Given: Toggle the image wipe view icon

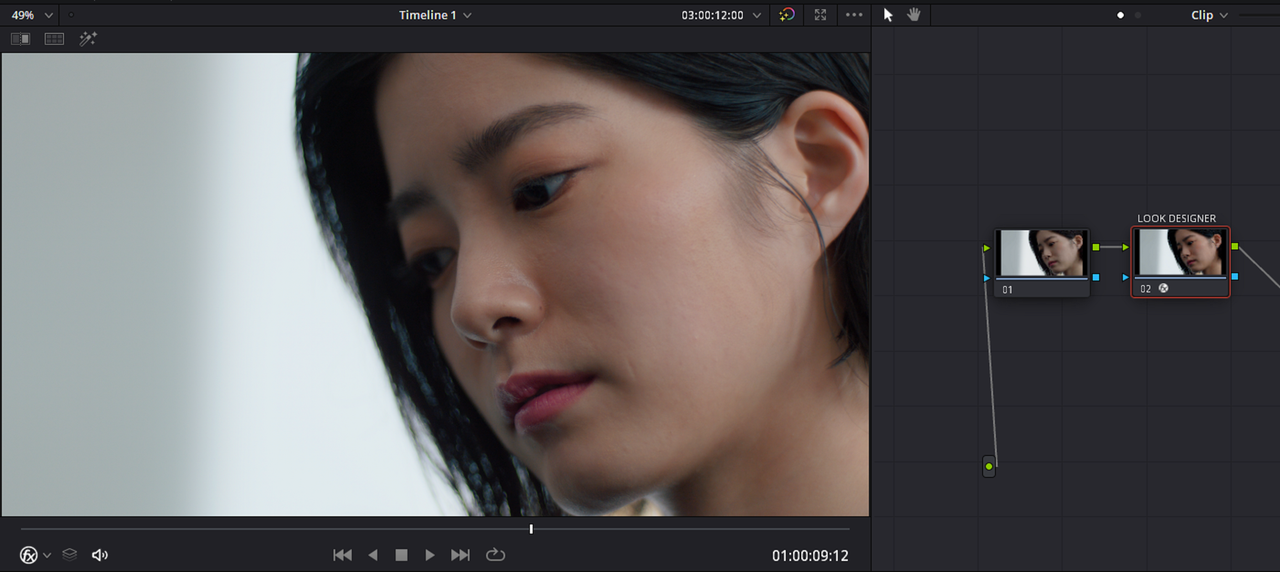Looking at the screenshot, I should click(21, 39).
